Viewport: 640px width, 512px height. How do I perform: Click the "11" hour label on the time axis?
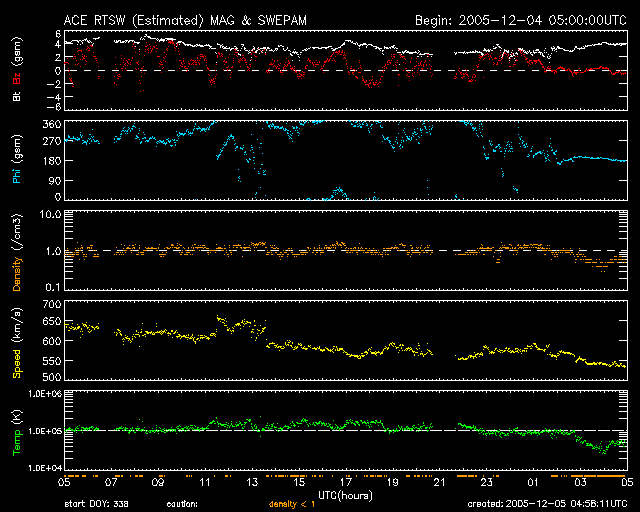[205, 483]
